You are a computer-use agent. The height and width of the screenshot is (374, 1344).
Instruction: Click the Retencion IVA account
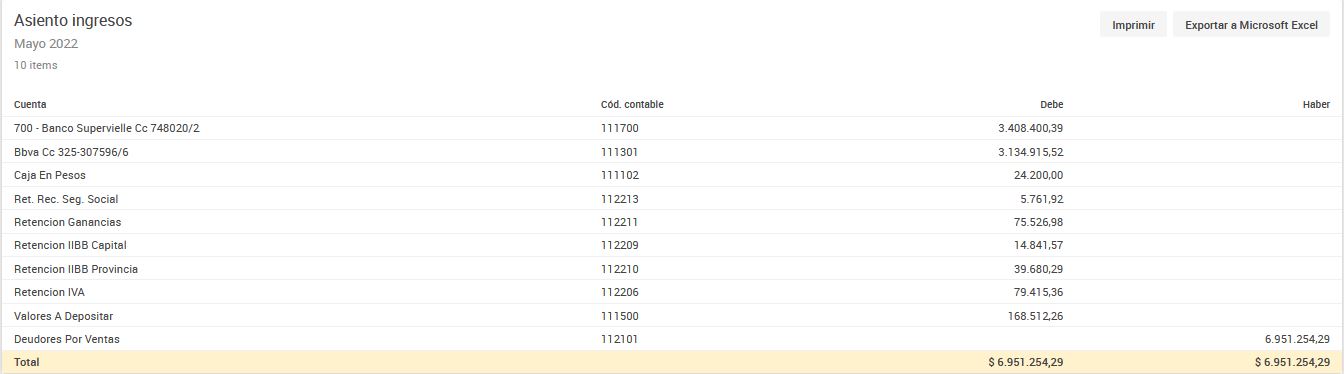pyautogui.click(x=49, y=292)
